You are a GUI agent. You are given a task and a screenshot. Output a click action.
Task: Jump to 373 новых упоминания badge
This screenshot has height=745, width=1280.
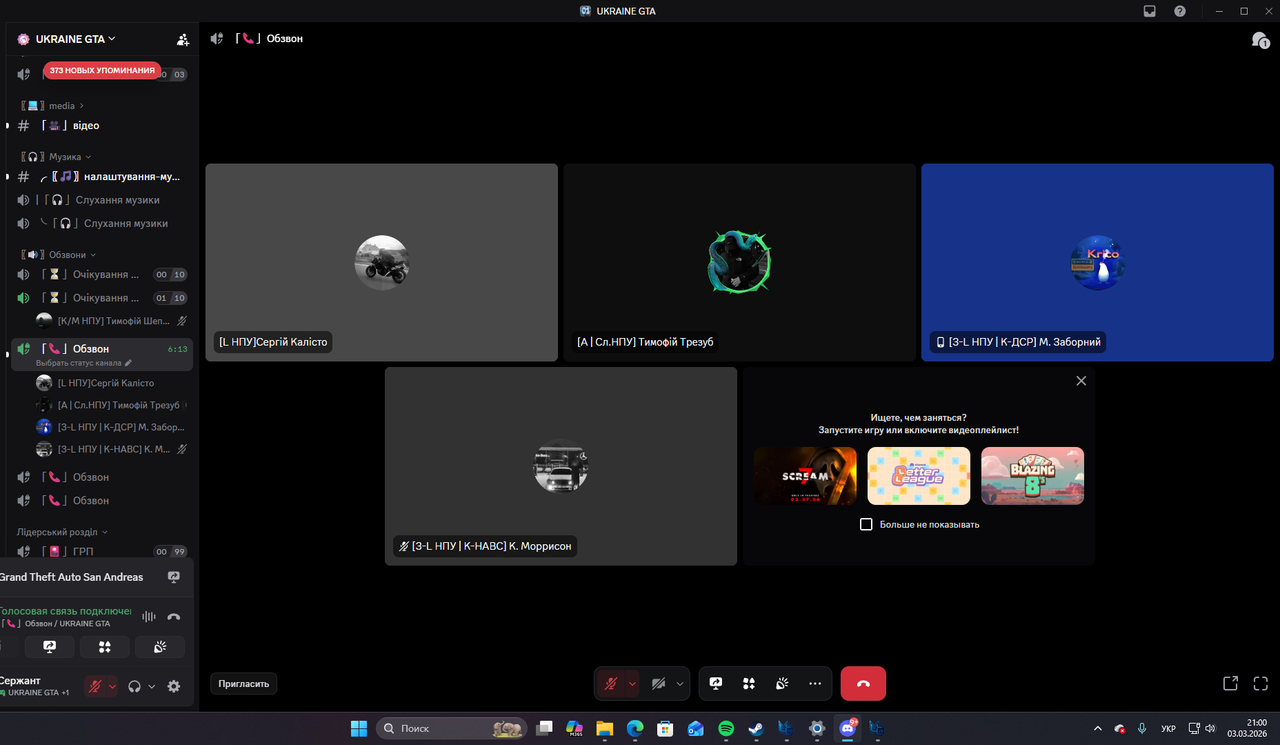click(102, 70)
